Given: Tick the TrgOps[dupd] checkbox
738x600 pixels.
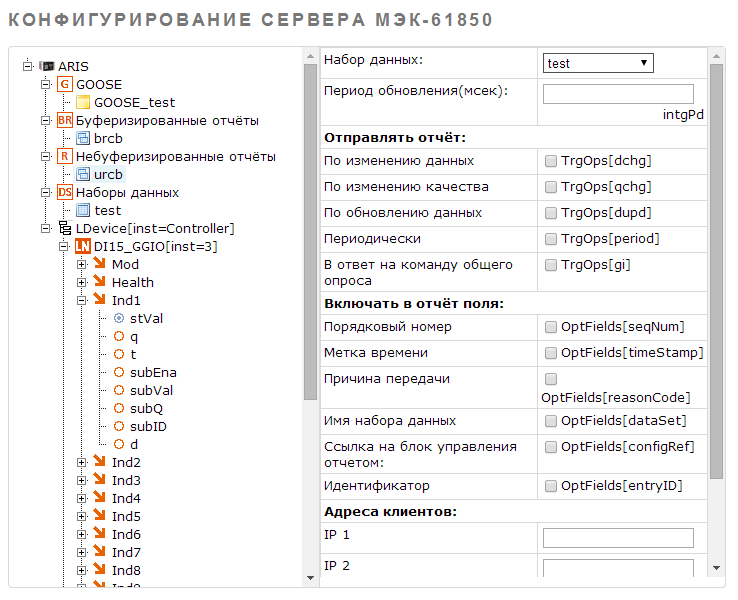Looking at the screenshot, I should coord(550,213).
